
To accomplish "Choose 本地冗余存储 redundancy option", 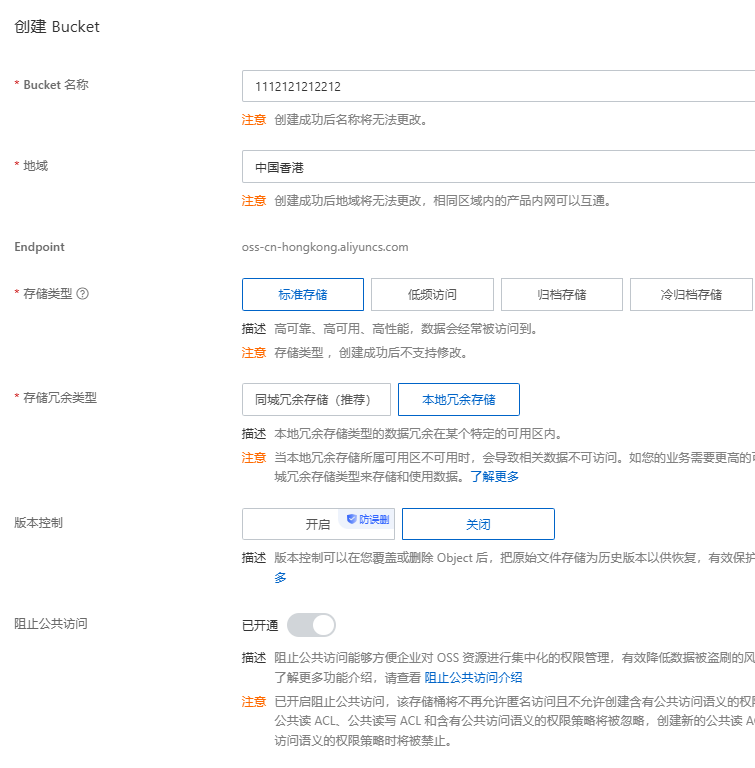I will click(x=459, y=400).
